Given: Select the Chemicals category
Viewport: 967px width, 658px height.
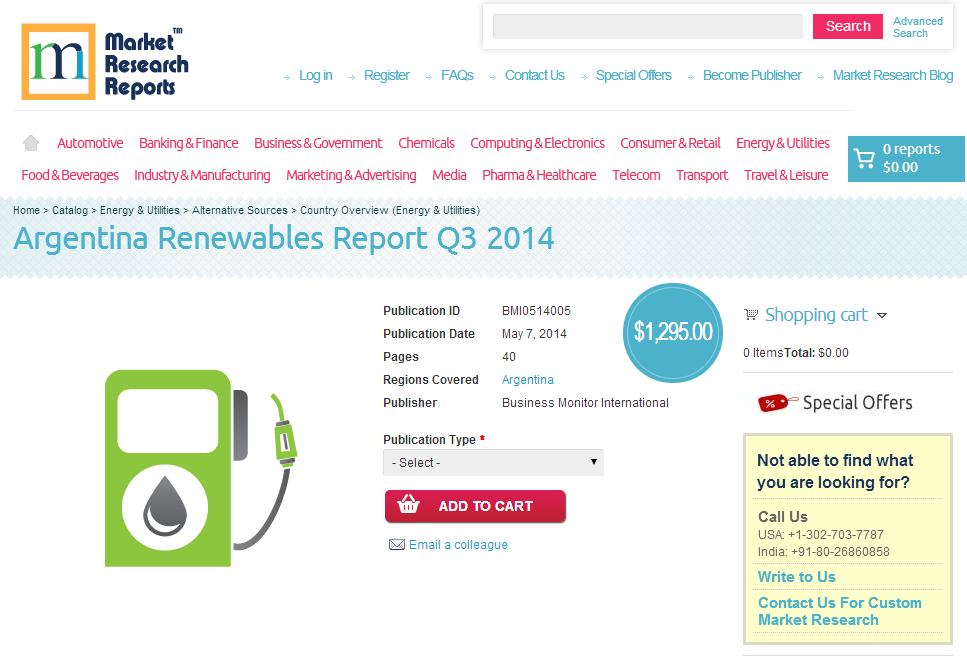Looking at the screenshot, I should coord(426,143).
